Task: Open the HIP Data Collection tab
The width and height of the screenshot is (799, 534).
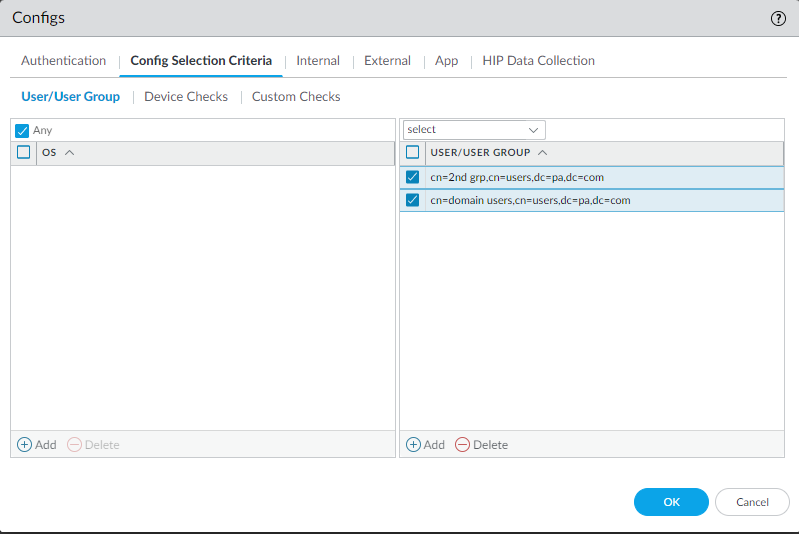Action: 538,61
